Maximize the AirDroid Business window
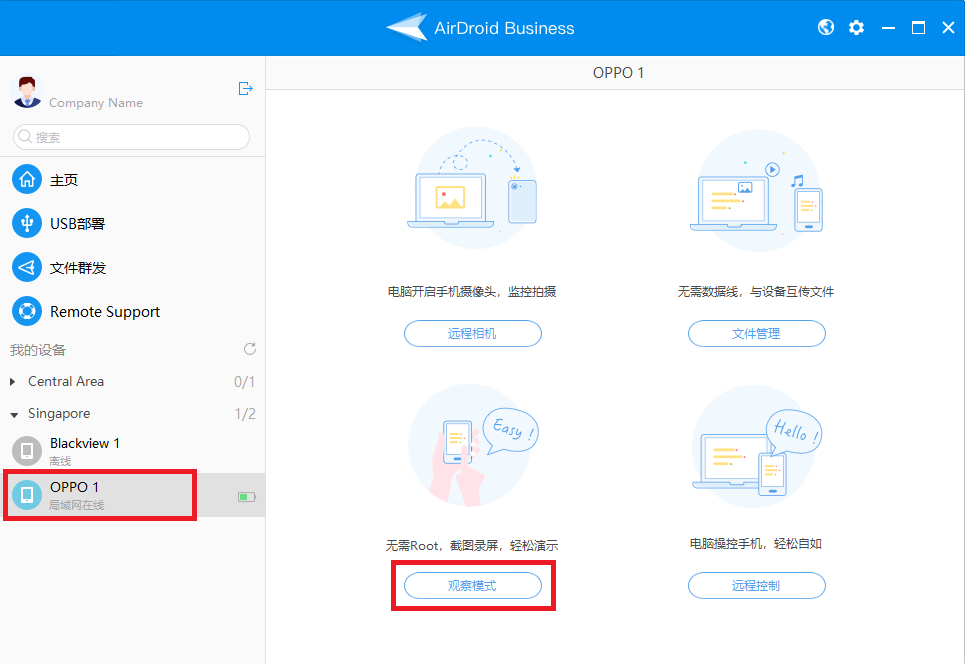This screenshot has width=965, height=664. pos(918,28)
